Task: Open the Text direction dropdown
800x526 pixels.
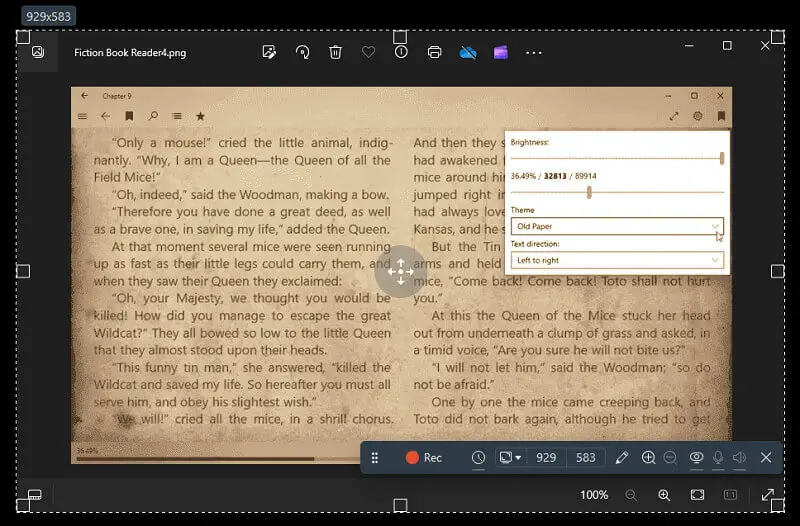Action: tap(617, 260)
